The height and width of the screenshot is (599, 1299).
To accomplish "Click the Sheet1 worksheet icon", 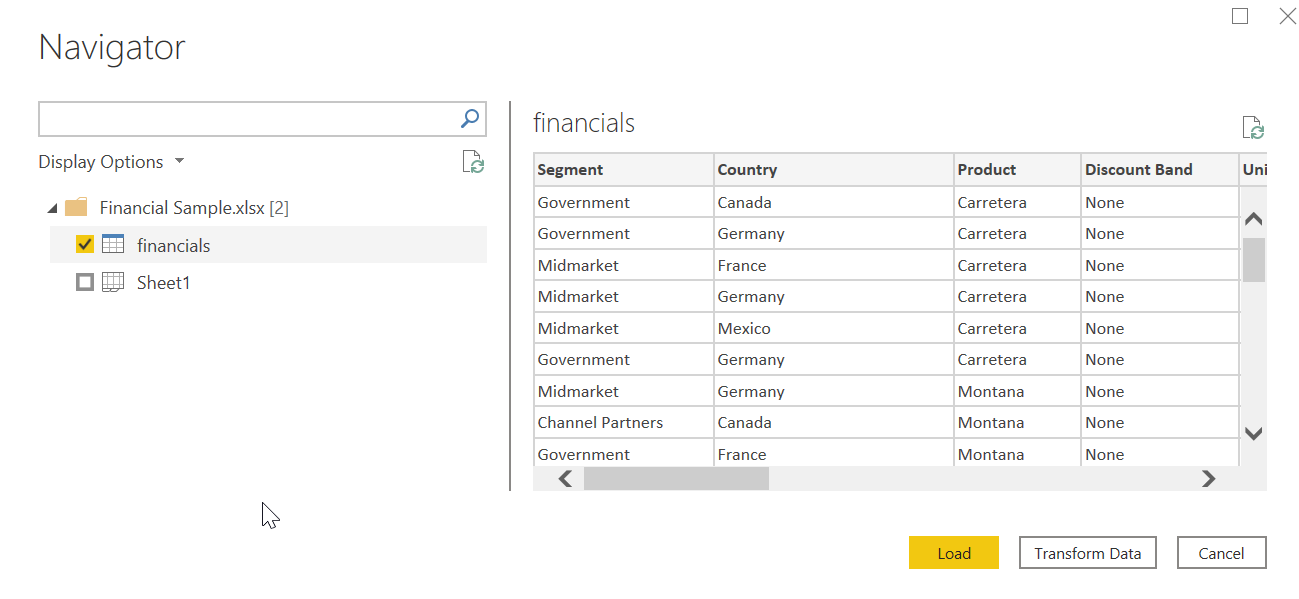I will point(113,283).
